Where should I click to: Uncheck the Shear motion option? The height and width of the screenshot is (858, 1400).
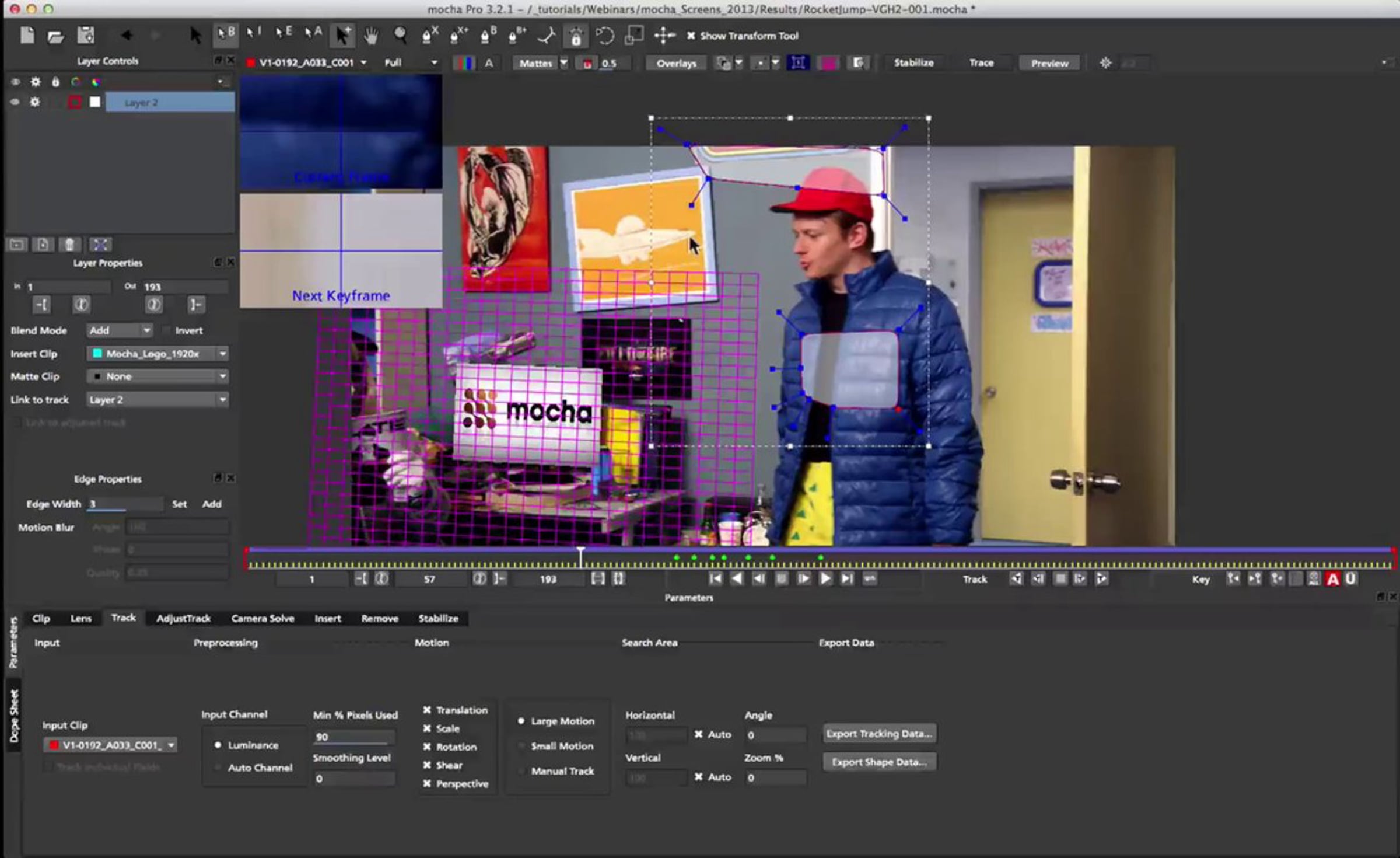click(427, 765)
